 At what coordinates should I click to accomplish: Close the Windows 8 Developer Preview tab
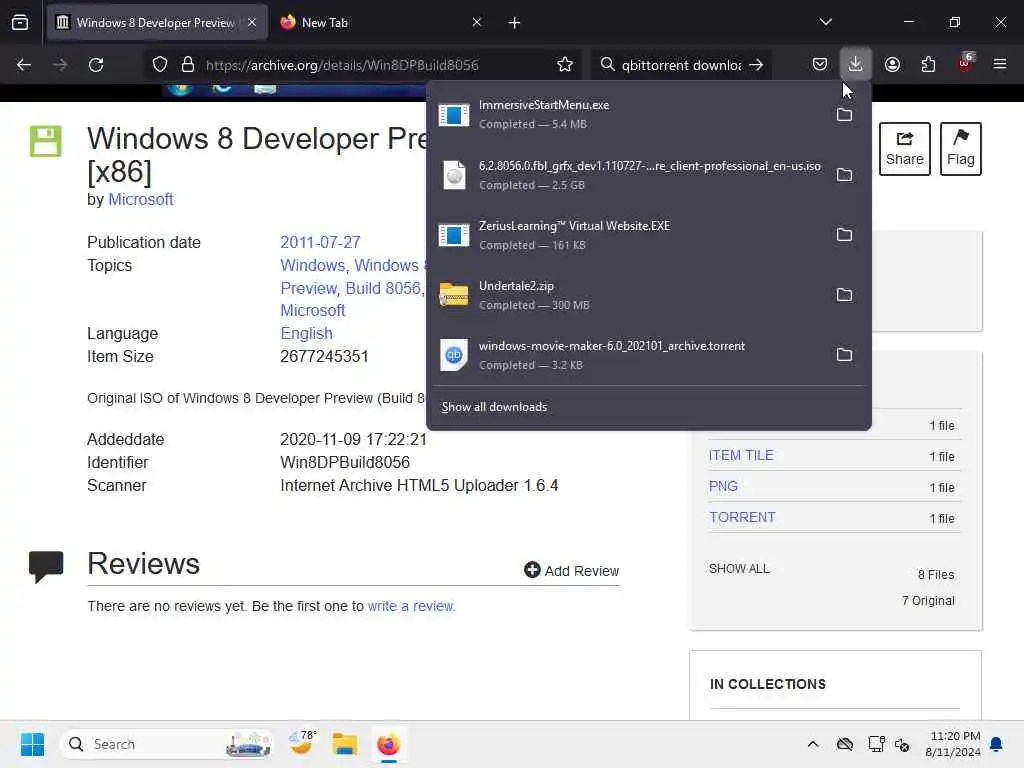pyautogui.click(x=252, y=22)
